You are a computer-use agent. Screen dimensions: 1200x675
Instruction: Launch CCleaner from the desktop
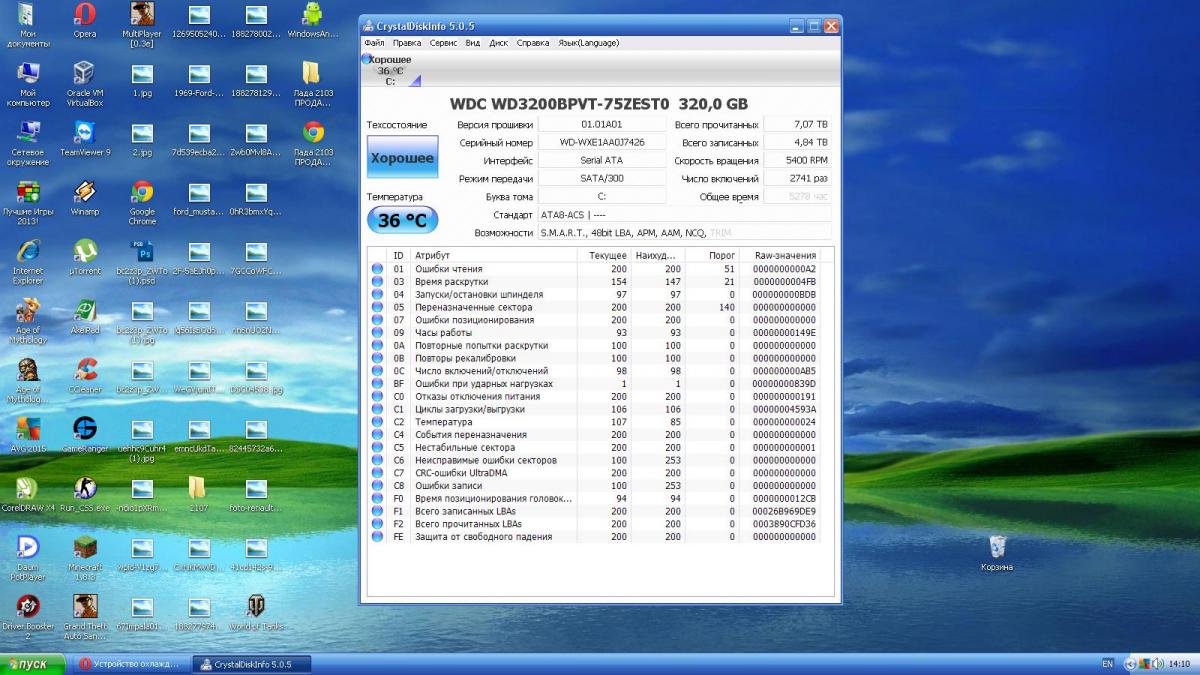pos(85,370)
